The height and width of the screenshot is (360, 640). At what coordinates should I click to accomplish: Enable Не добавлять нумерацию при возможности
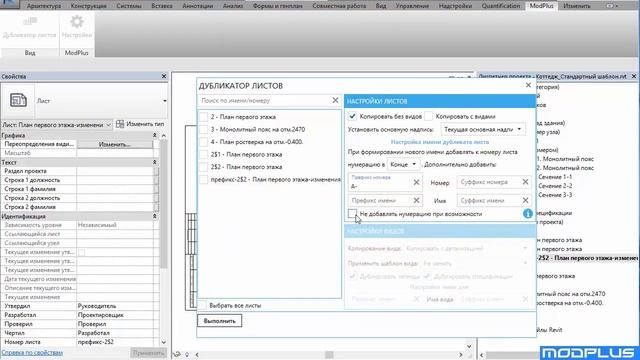(x=352, y=213)
